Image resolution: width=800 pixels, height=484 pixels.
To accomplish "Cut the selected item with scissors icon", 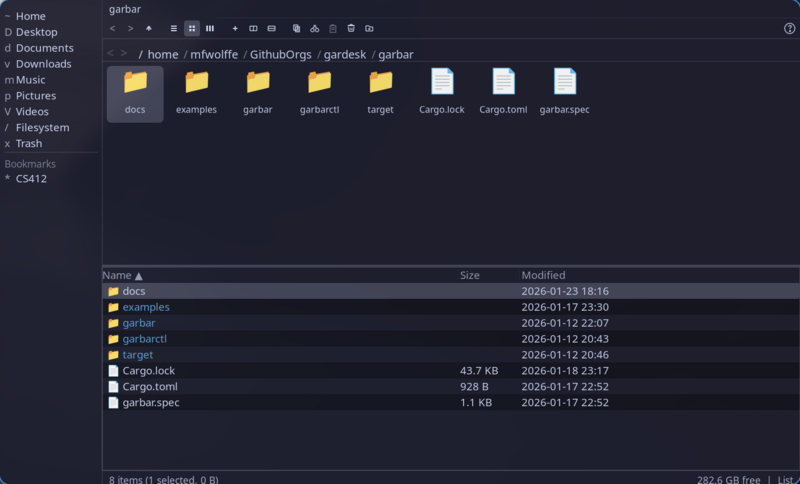I will point(315,29).
